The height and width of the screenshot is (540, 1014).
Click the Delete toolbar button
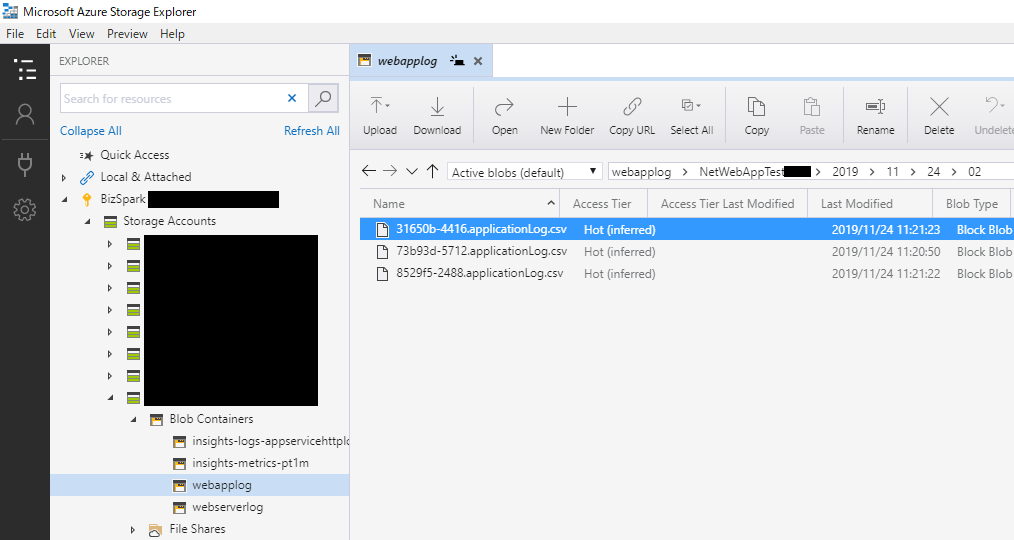(x=939, y=116)
